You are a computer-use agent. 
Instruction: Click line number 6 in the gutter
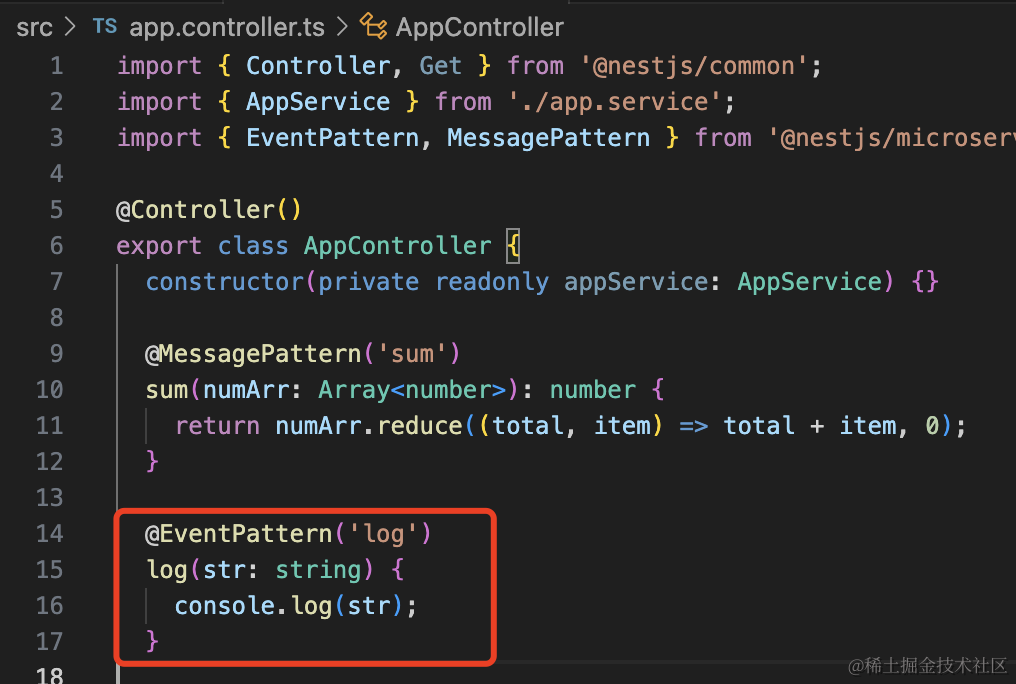pos(55,246)
